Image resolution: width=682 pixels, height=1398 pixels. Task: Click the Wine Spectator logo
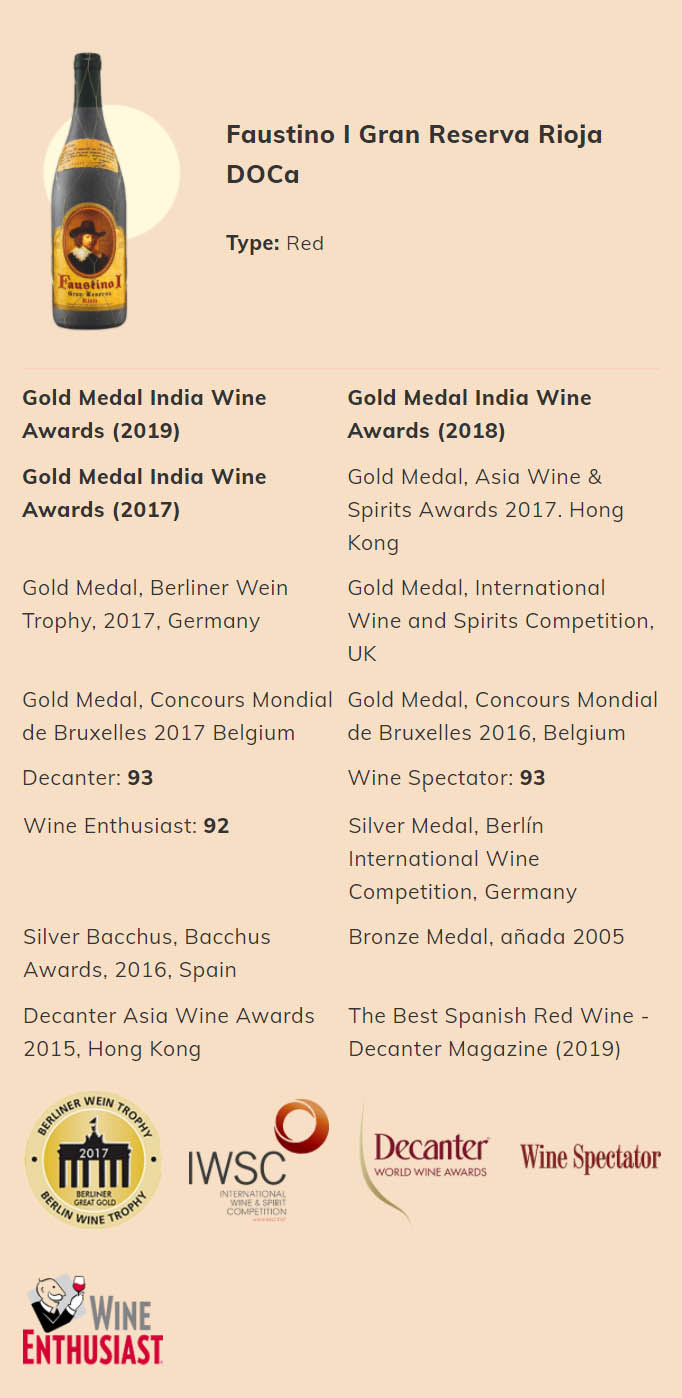click(590, 1158)
